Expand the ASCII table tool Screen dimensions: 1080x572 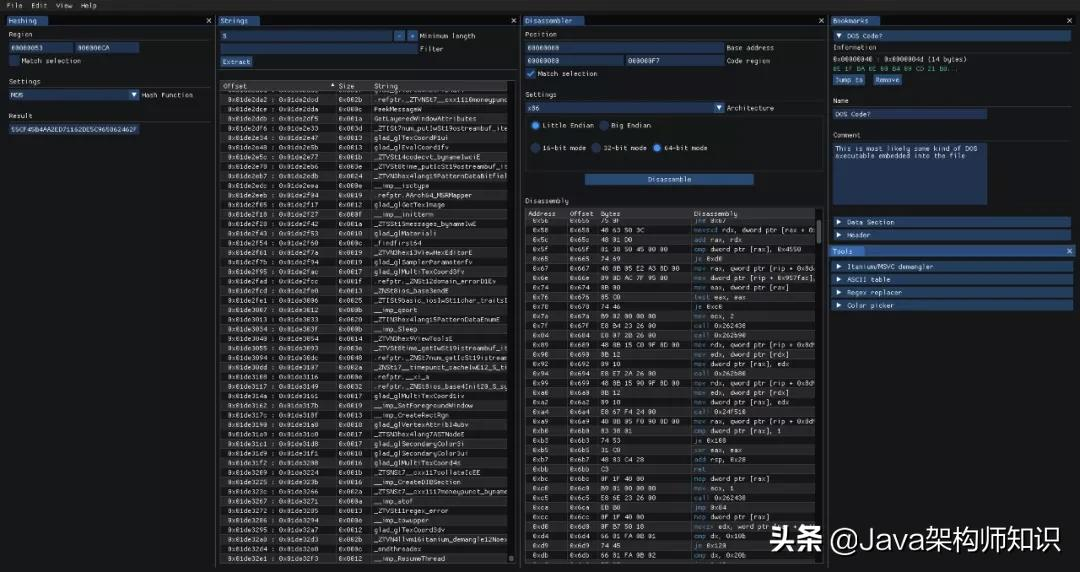[x=952, y=280]
